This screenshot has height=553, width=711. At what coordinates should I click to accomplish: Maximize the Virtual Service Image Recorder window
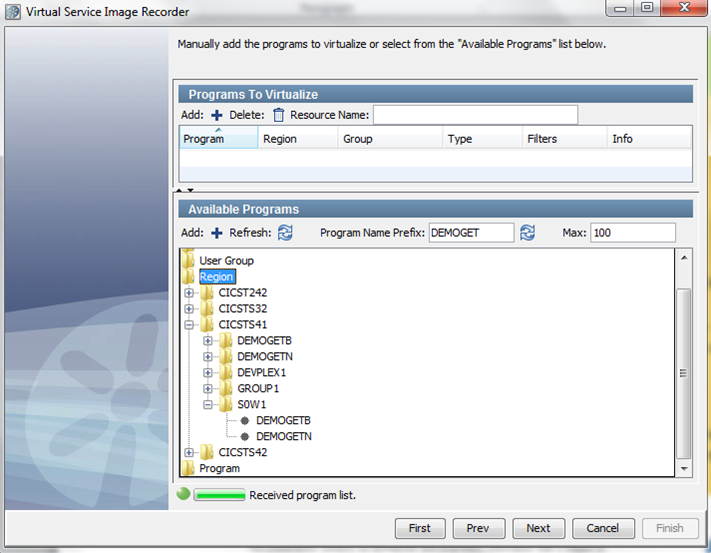click(648, 8)
